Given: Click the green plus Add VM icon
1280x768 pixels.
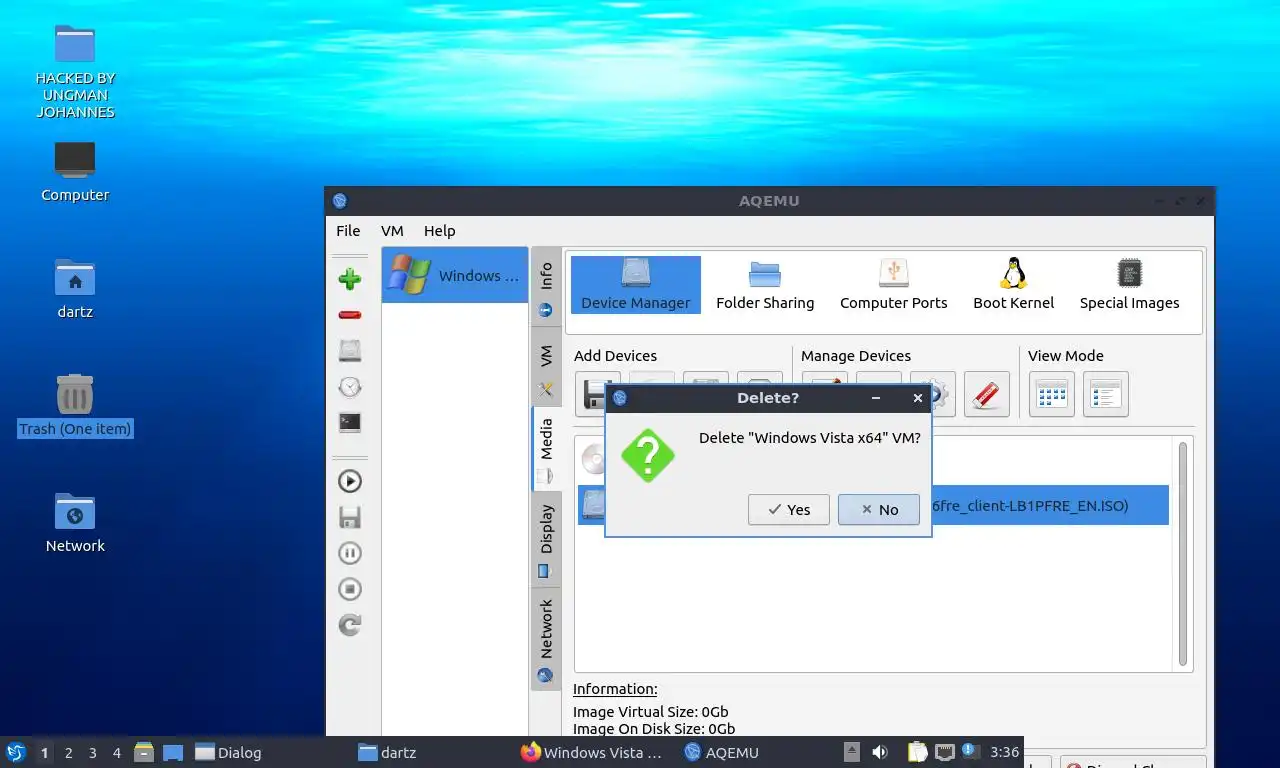Looking at the screenshot, I should tap(350, 279).
